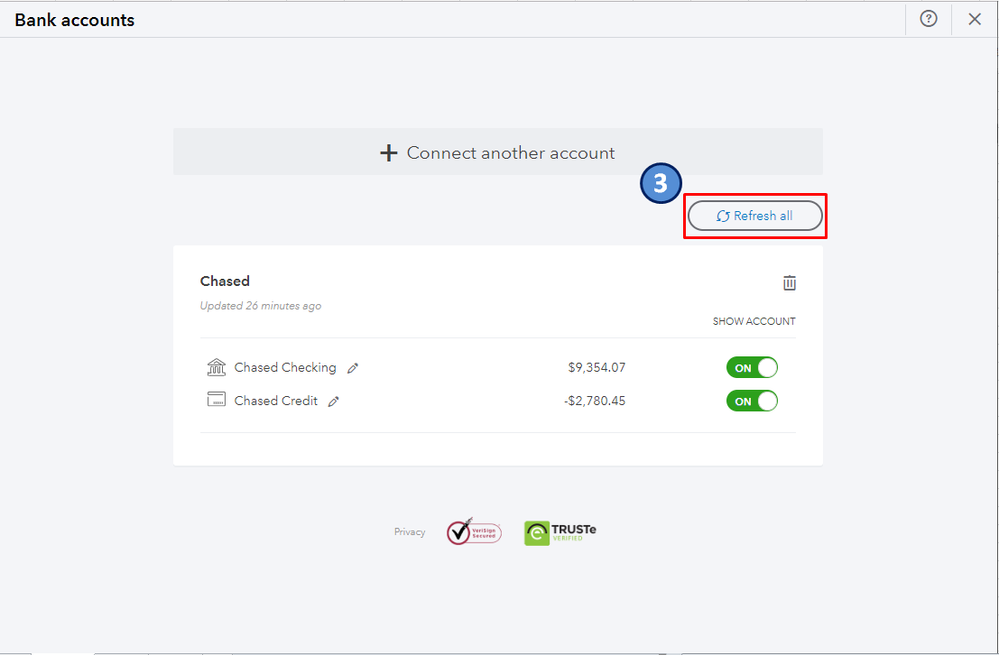Viewport: 999px width, 655px height.
Task: Turn off the Chased Checking toggle
Action: [752, 368]
